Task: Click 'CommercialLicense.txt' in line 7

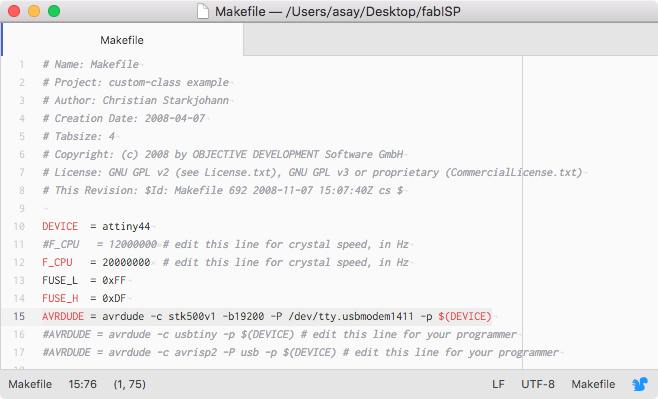Action: pos(514,173)
